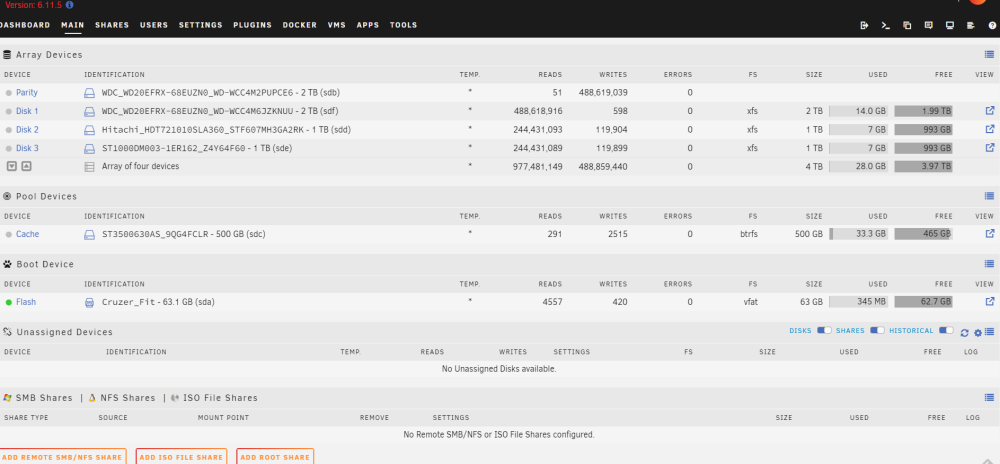Open the Disk 1 device link
The width and height of the screenshot is (1000, 464).
[x=27, y=111]
